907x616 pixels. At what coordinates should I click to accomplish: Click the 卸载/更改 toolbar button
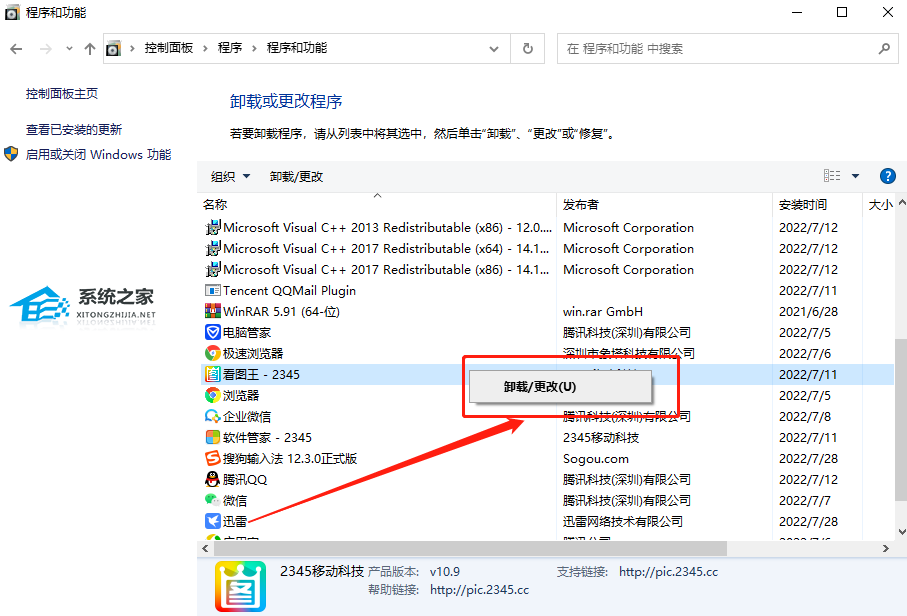[296, 176]
